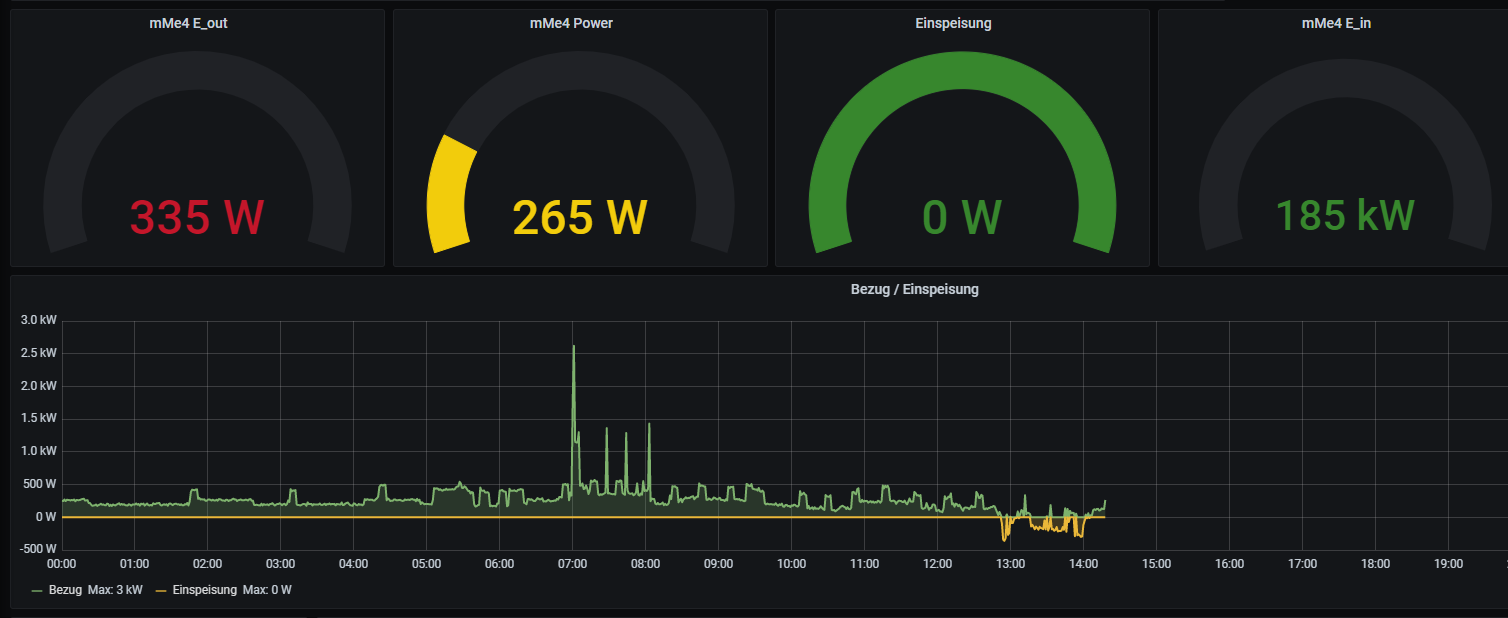This screenshot has width=1508, height=618.
Task: Click the yellow 265 W gauge value
Action: point(580,217)
